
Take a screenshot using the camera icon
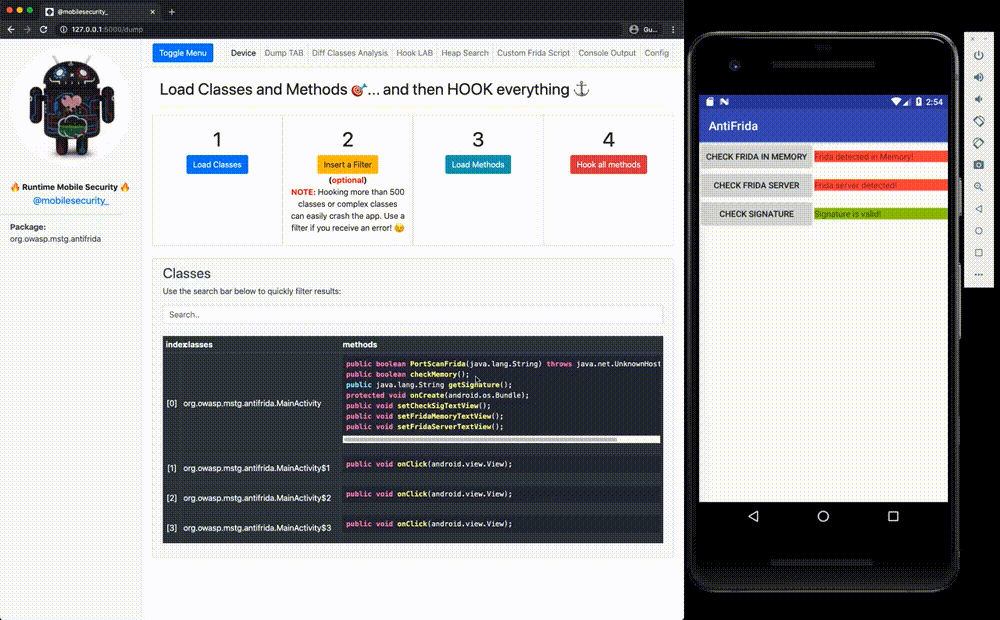tap(978, 165)
